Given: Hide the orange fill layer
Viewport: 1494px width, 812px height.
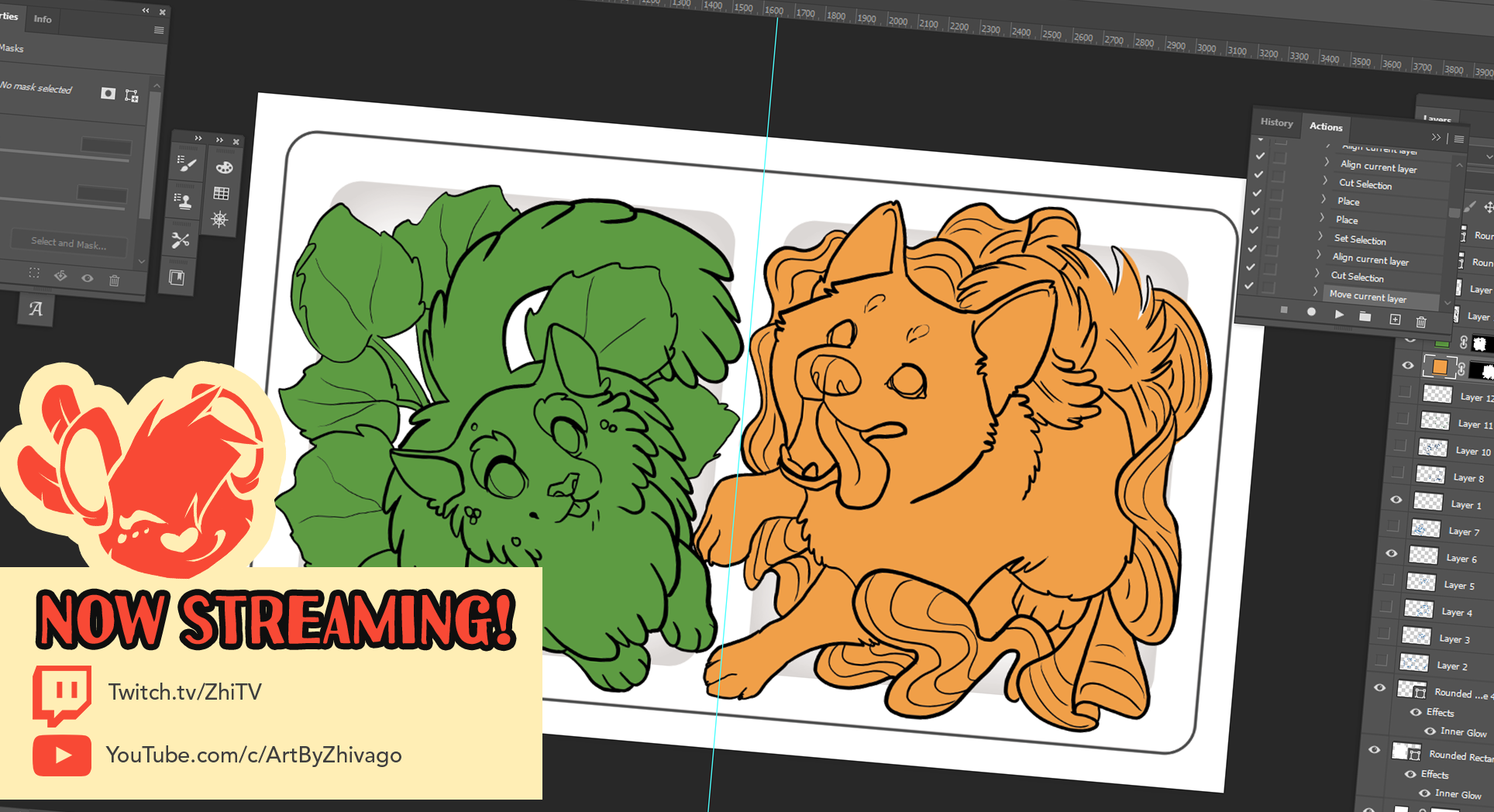Looking at the screenshot, I should pos(1408,365).
